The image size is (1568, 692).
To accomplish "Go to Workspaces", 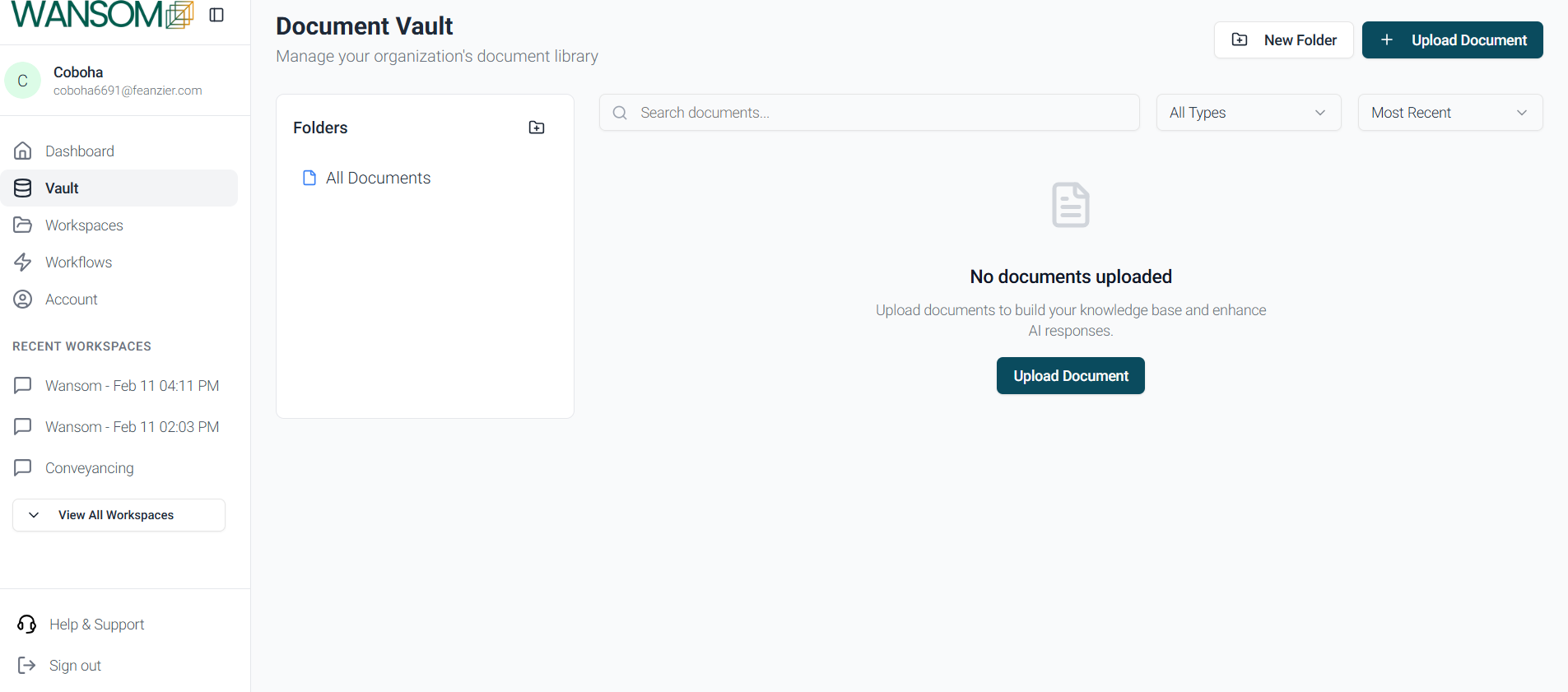I will tap(119, 225).
